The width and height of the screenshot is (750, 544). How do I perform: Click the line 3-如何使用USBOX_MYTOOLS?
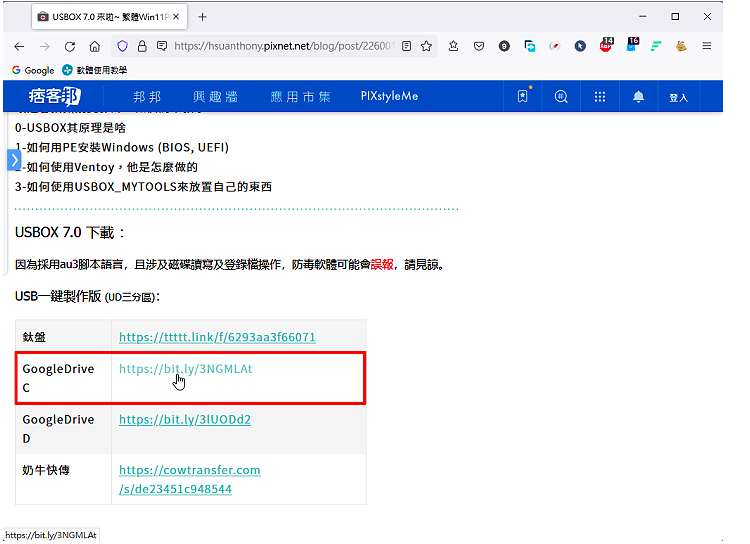click(143, 187)
